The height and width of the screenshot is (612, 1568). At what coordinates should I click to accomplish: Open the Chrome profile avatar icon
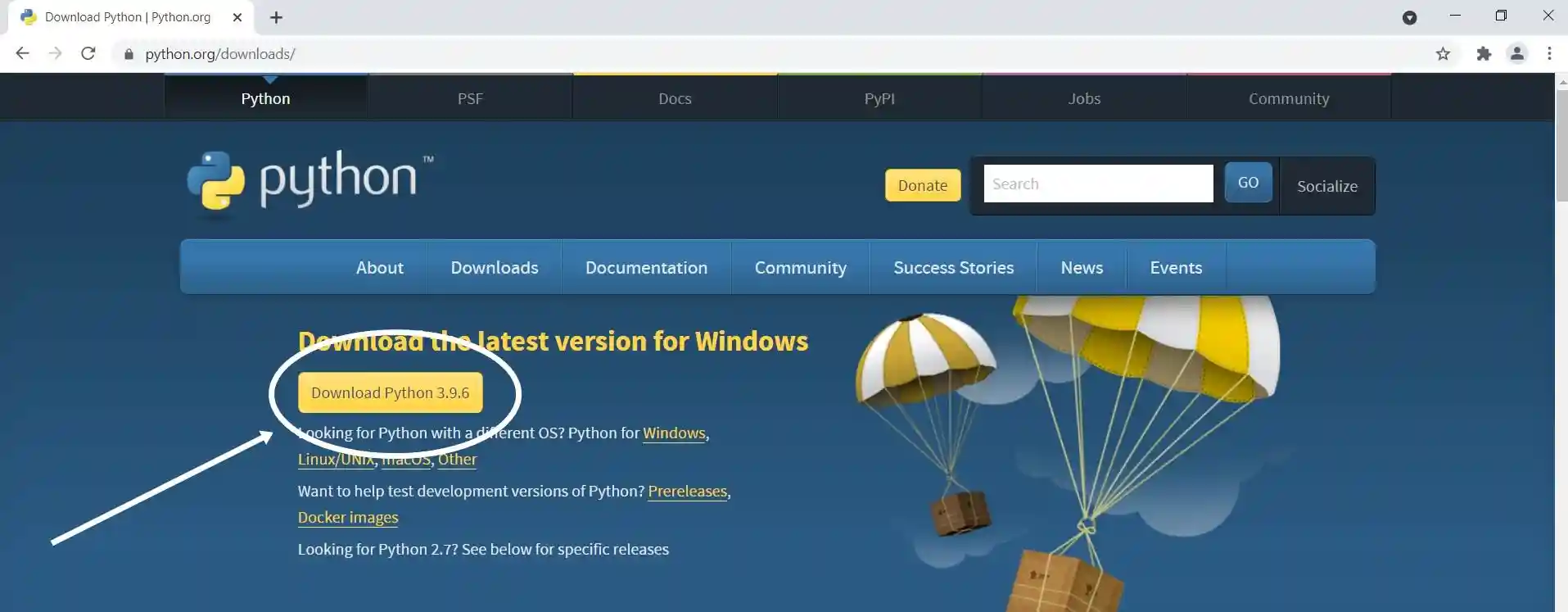(x=1517, y=54)
